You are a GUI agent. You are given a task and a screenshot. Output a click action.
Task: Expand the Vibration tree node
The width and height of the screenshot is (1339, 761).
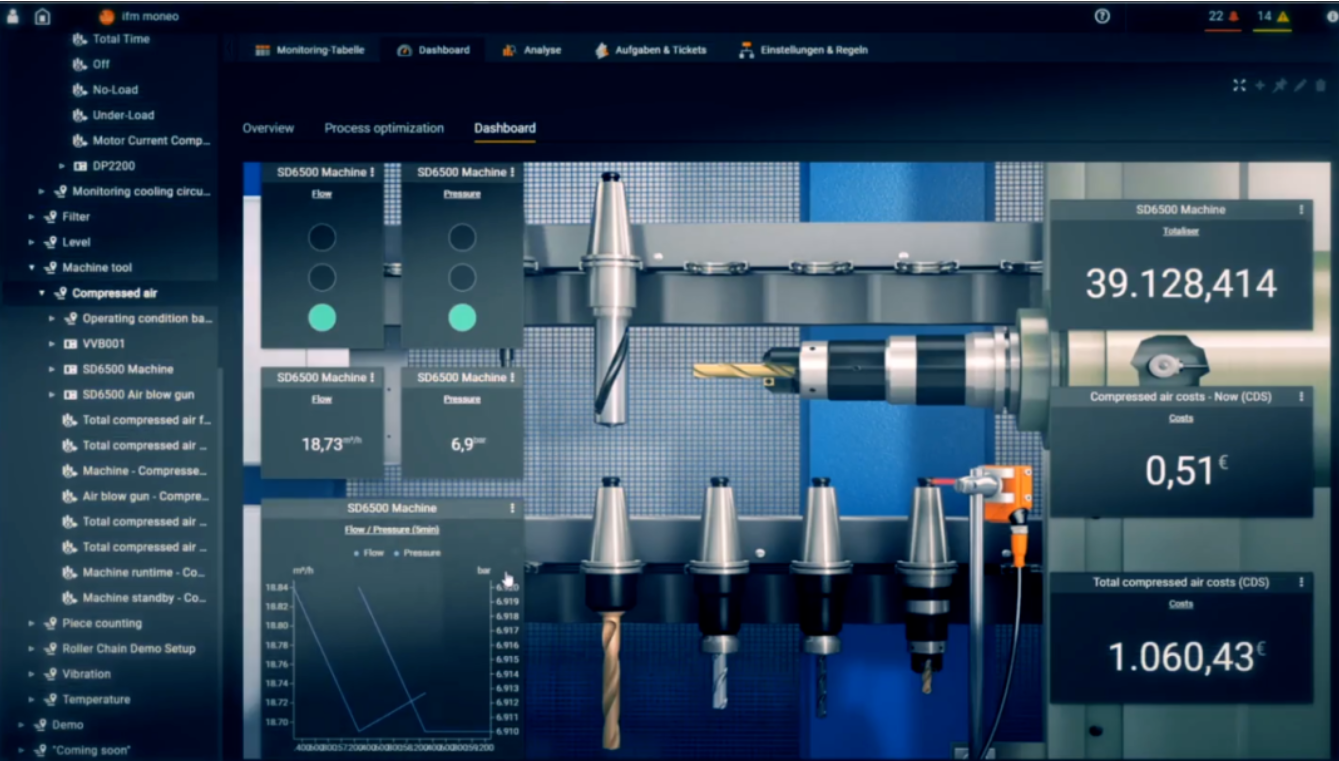point(32,674)
